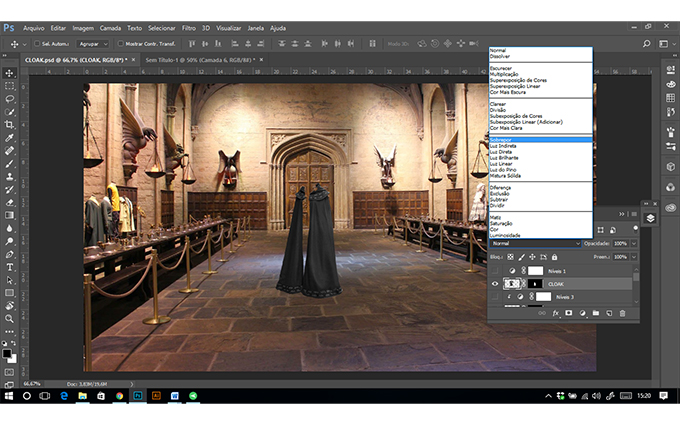This screenshot has height=425, width=680.
Task: Open the Swatches grid panel icon
Action: [670, 98]
